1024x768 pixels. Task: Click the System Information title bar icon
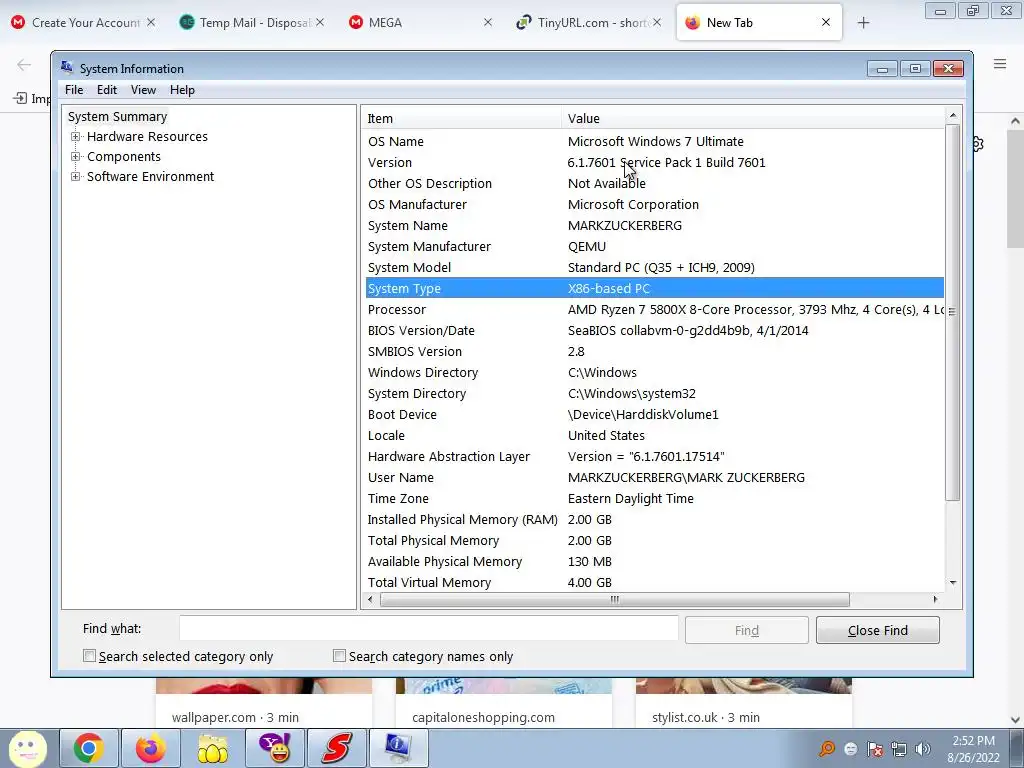pyautogui.click(x=67, y=67)
